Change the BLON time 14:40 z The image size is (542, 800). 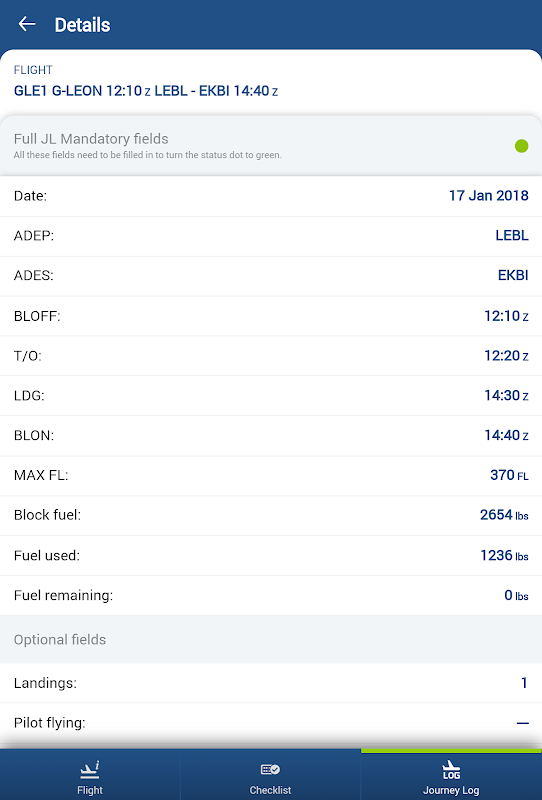point(505,435)
